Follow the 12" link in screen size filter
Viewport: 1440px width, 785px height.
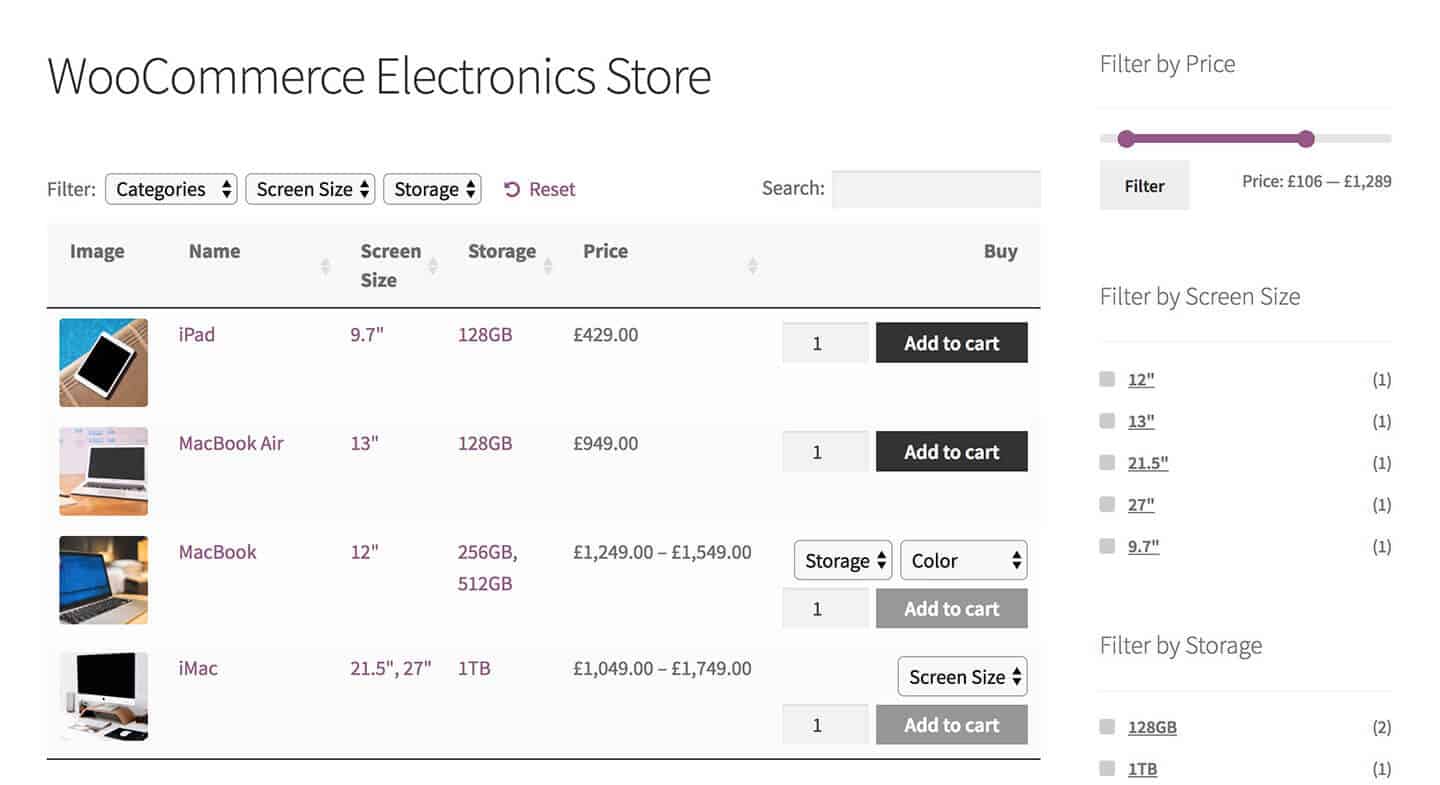1141,379
